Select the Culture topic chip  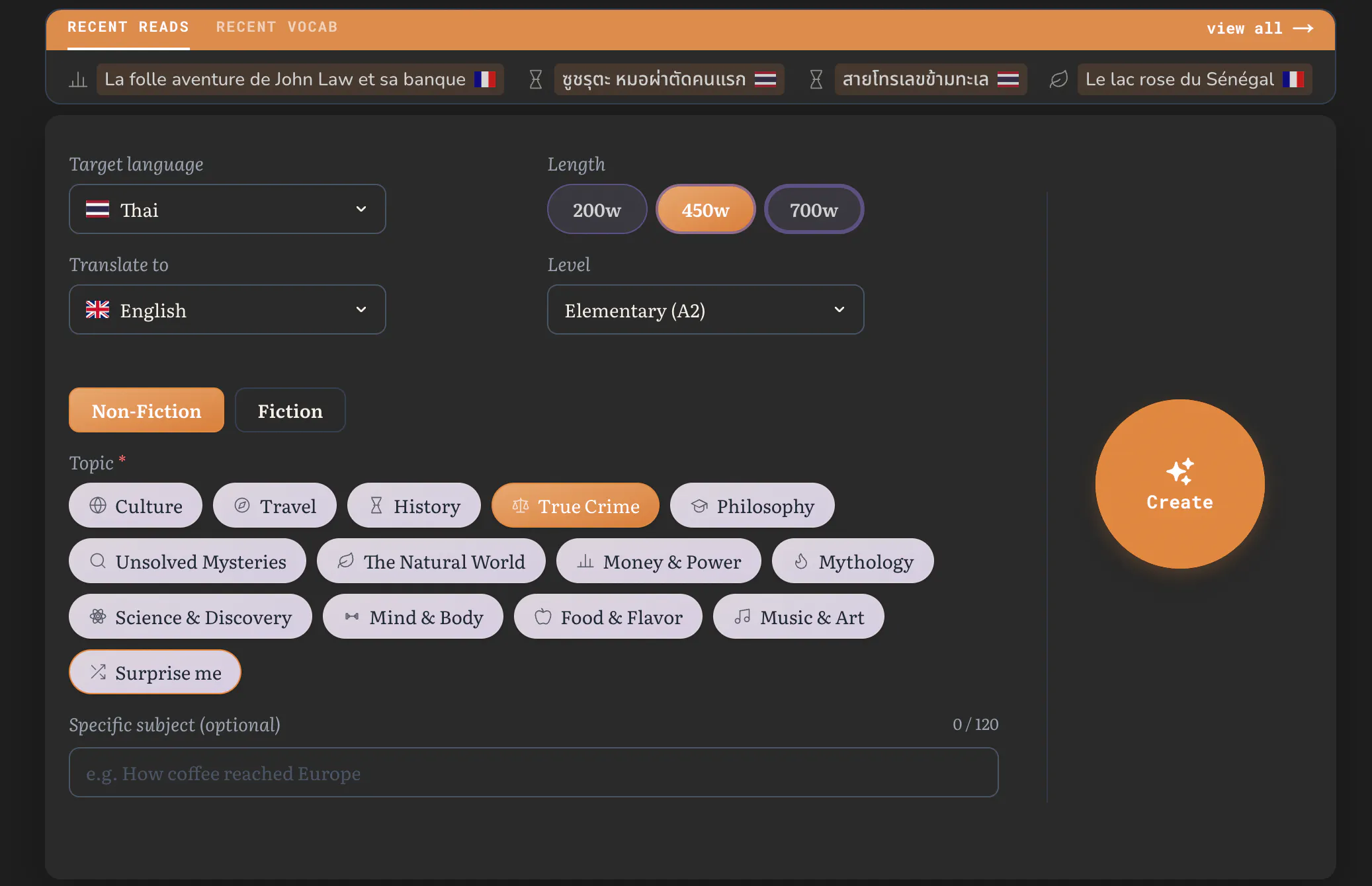click(x=136, y=505)
